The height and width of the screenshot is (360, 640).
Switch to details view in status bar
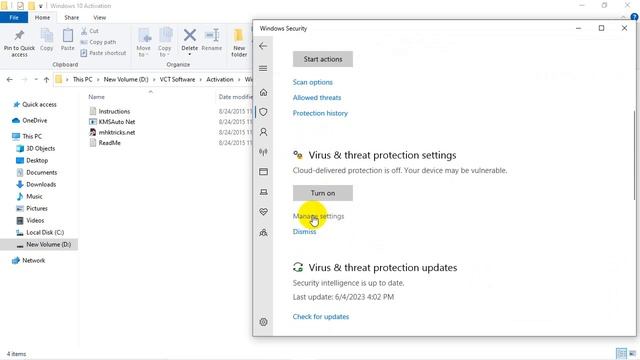pos(621,353)
